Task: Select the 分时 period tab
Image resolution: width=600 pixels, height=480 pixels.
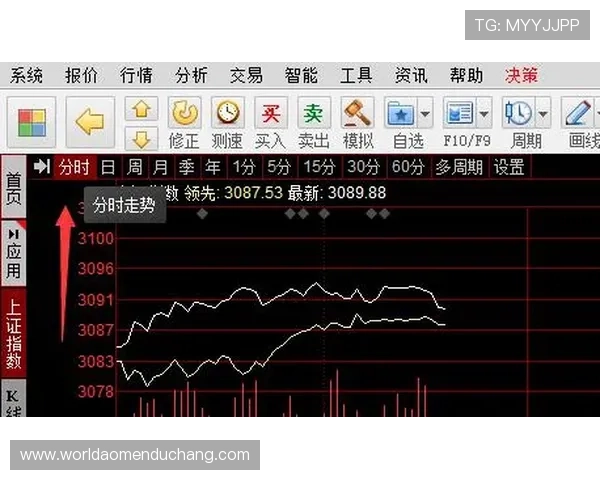Action: point(75,167)
